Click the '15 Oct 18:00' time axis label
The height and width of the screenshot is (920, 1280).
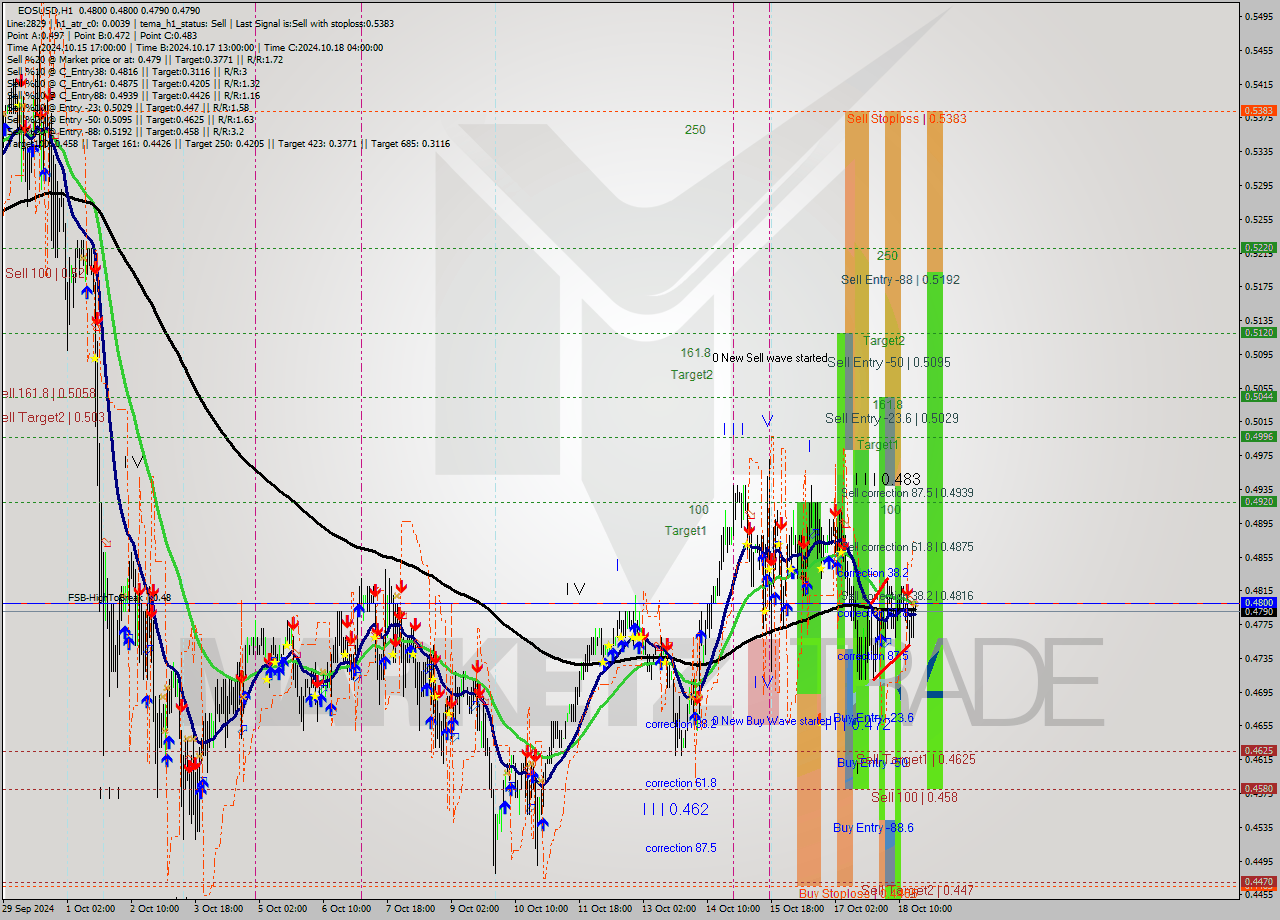click(797, 909)
